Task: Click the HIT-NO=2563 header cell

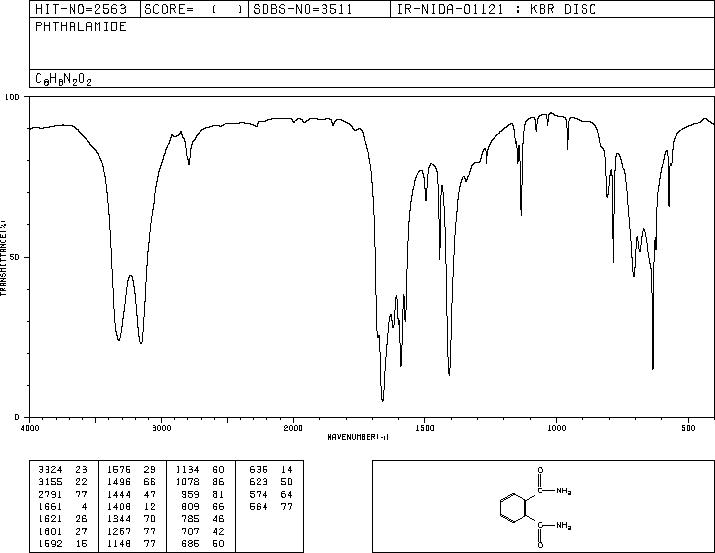Action: coord(81,9)
